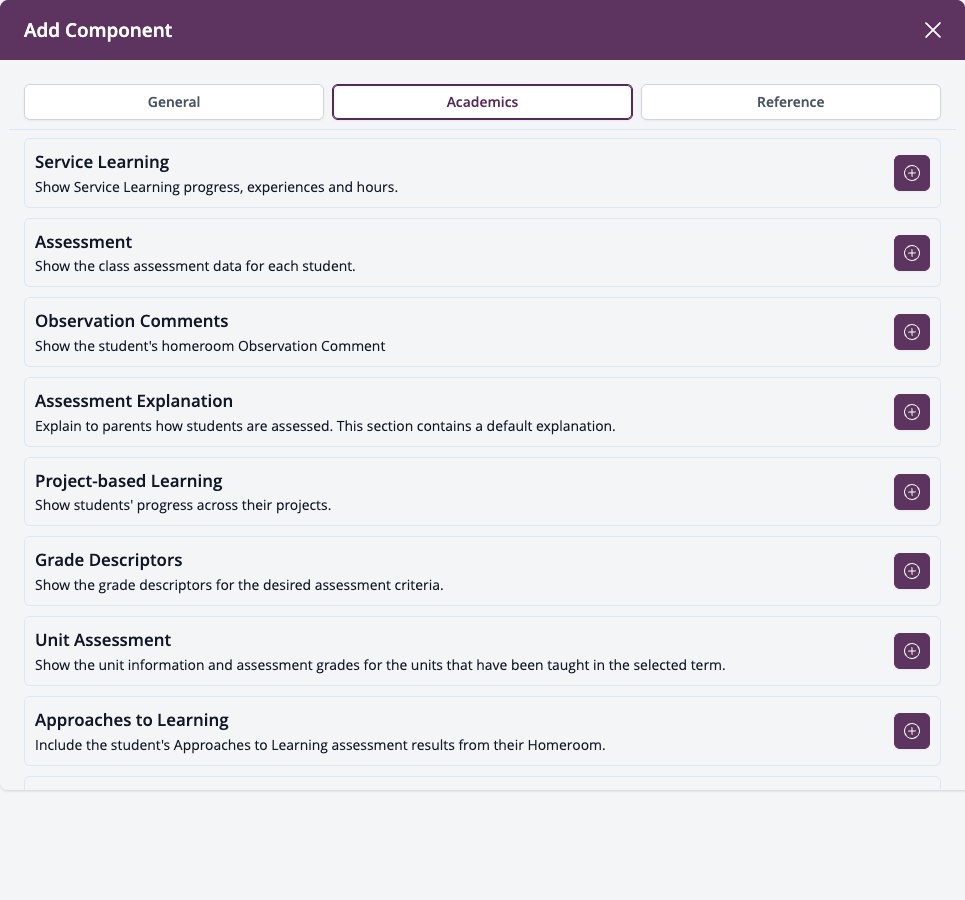Add the Service Learning component
The height and width of the screenshot is (900, 965).
click(911, 173)
